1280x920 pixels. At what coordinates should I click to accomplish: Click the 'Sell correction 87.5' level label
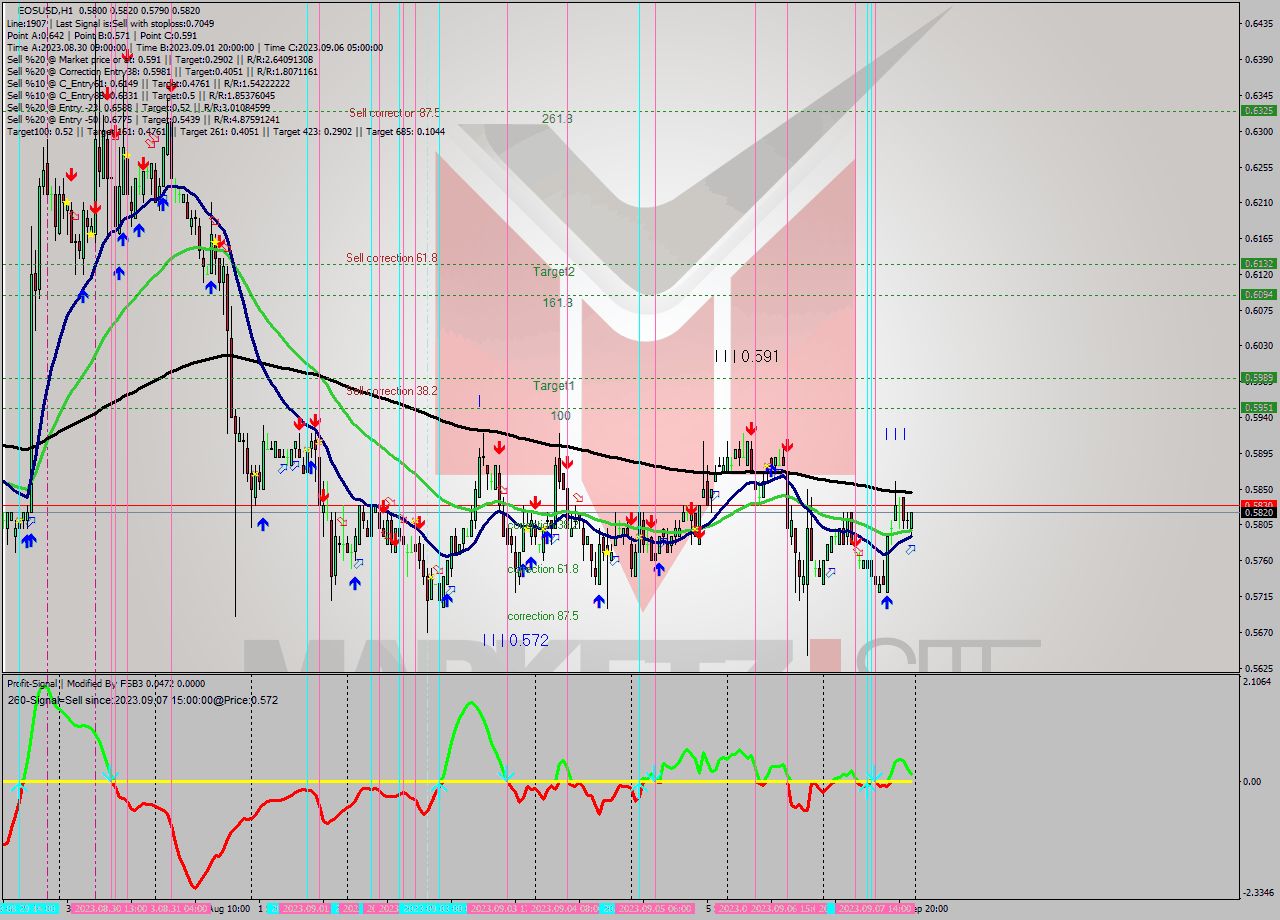(x=394, y=113)
